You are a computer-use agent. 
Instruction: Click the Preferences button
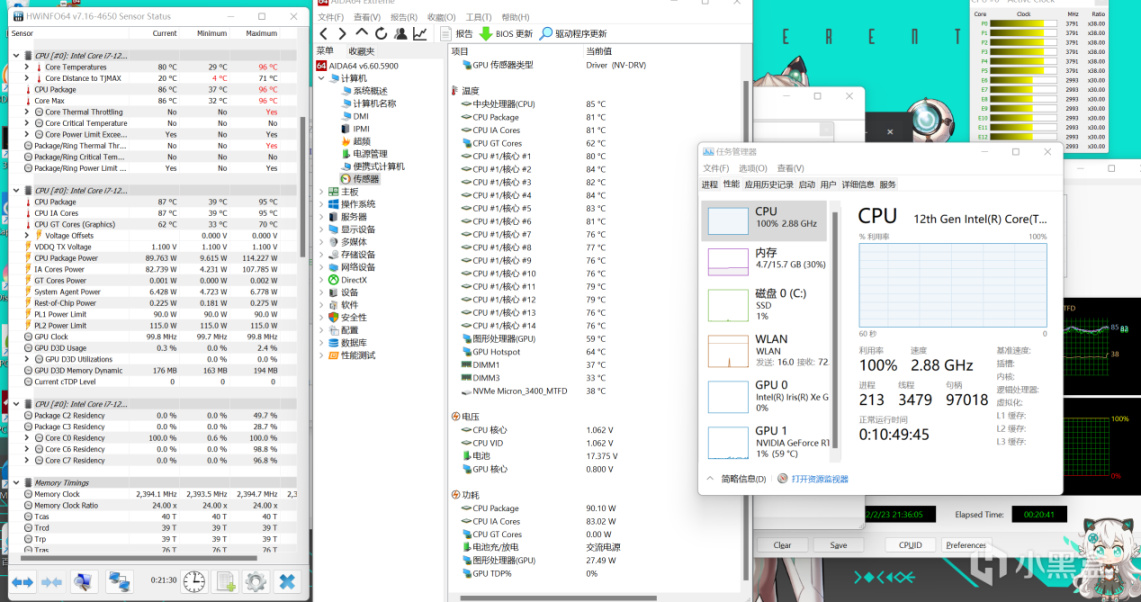tap(966, 544)
